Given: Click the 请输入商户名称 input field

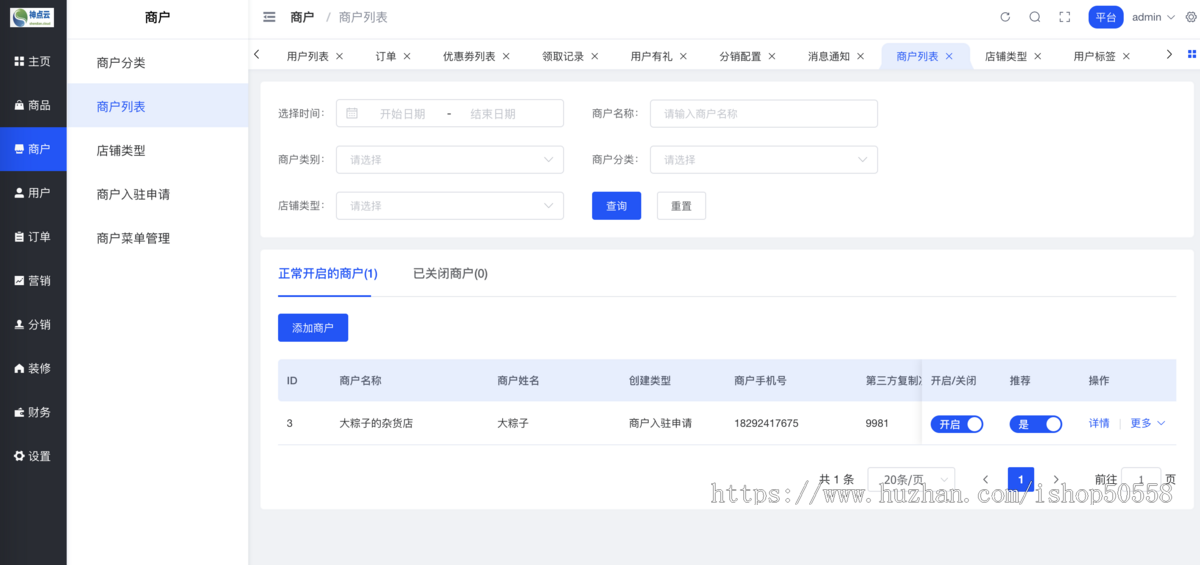Looking at the screenshot, I should [x=764, y=114].
